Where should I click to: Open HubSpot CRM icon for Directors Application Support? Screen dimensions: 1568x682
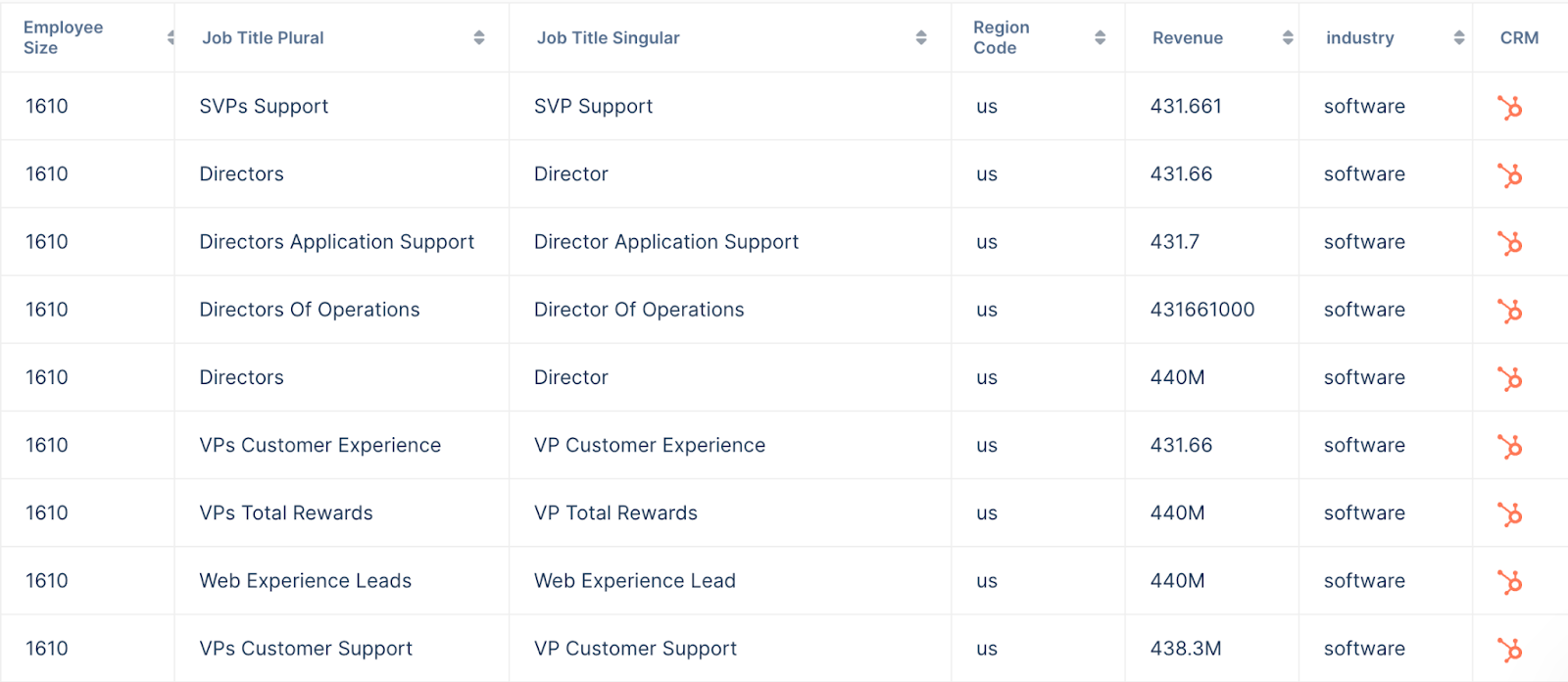[x=1509, y=242]
